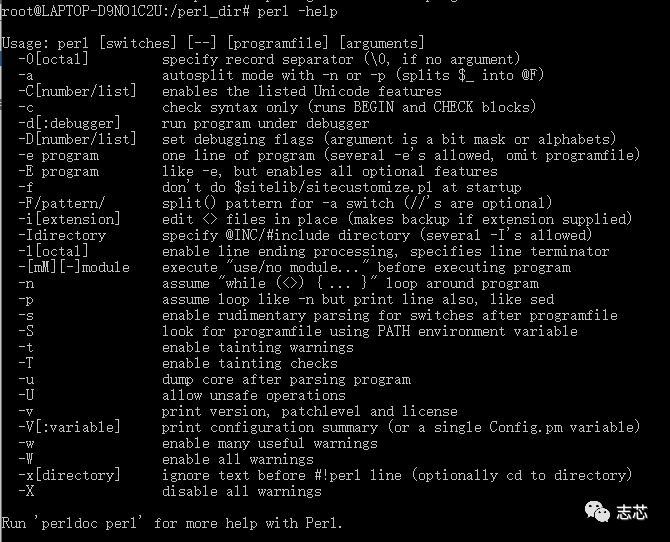Click the 志芯 watermark text

tap(633, 510)
